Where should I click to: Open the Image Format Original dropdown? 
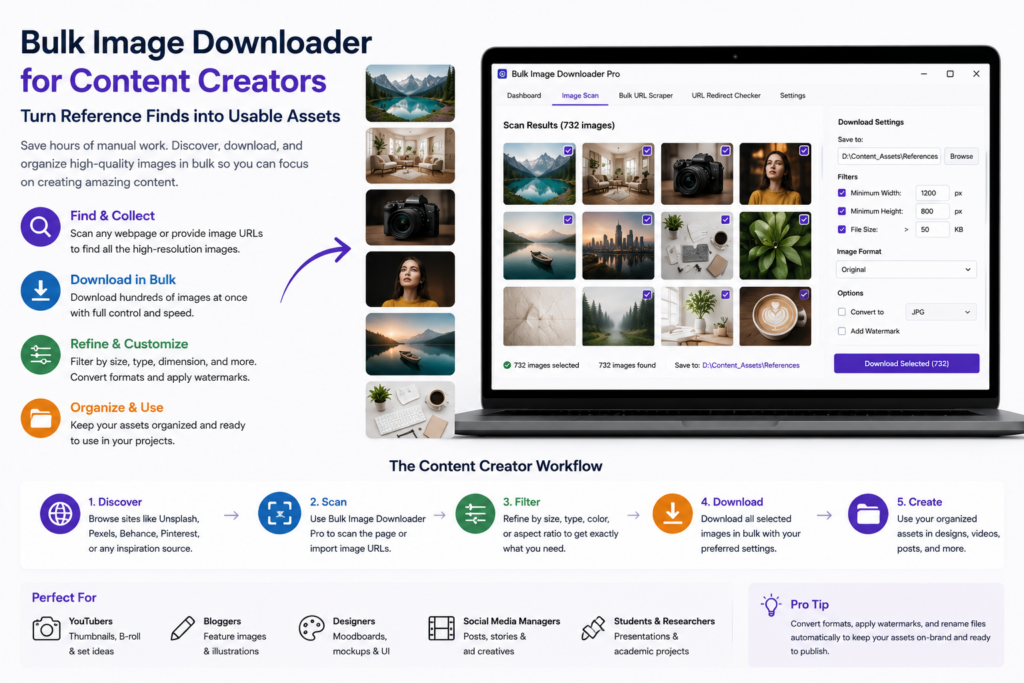[x=906, y=270]
